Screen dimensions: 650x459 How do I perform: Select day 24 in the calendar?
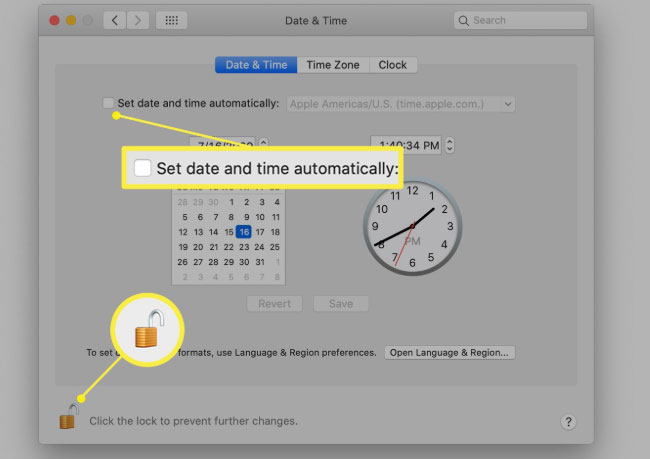pos(260,247)
